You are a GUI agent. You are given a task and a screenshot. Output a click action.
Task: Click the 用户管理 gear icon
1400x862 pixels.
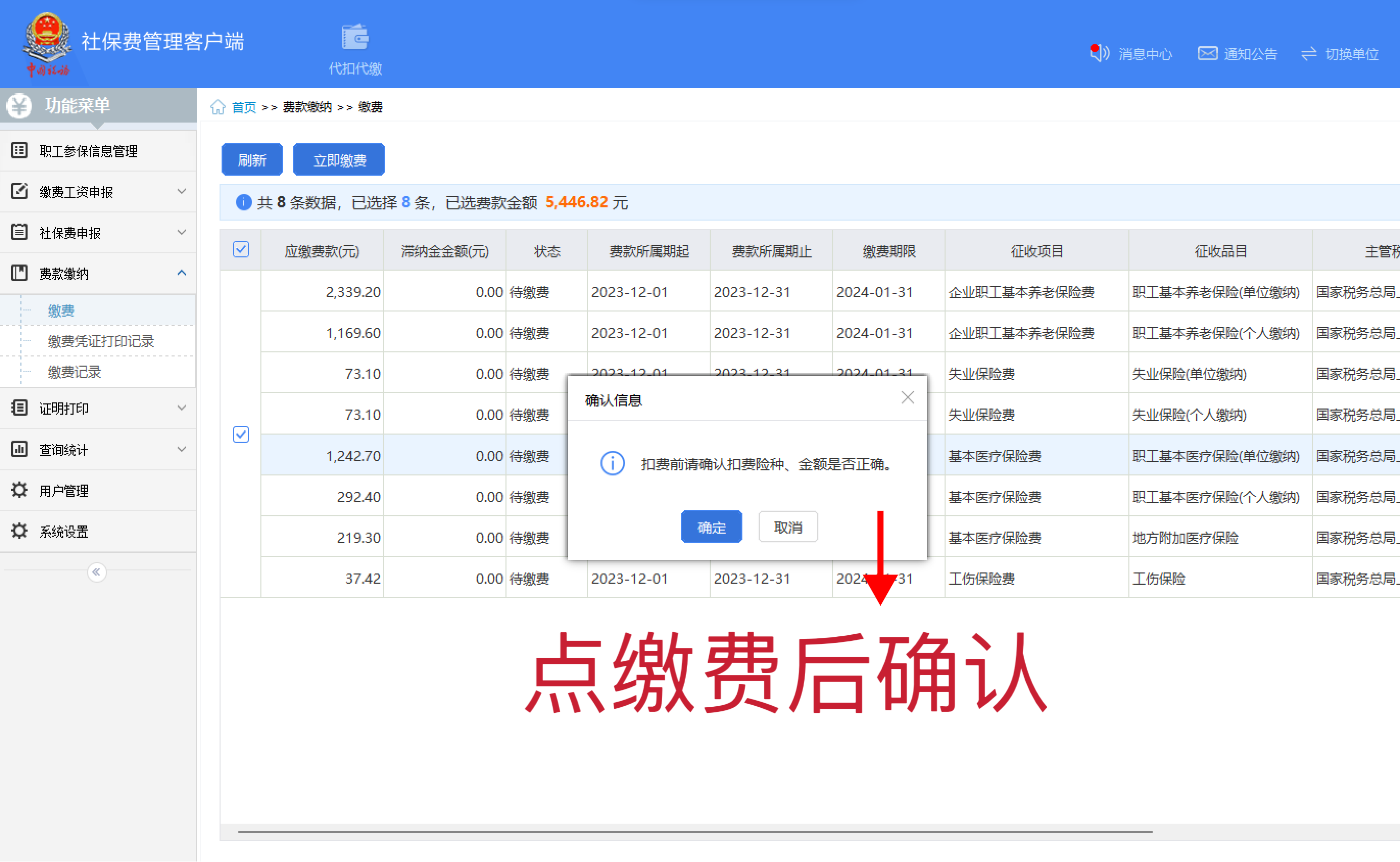pos(19,490)
